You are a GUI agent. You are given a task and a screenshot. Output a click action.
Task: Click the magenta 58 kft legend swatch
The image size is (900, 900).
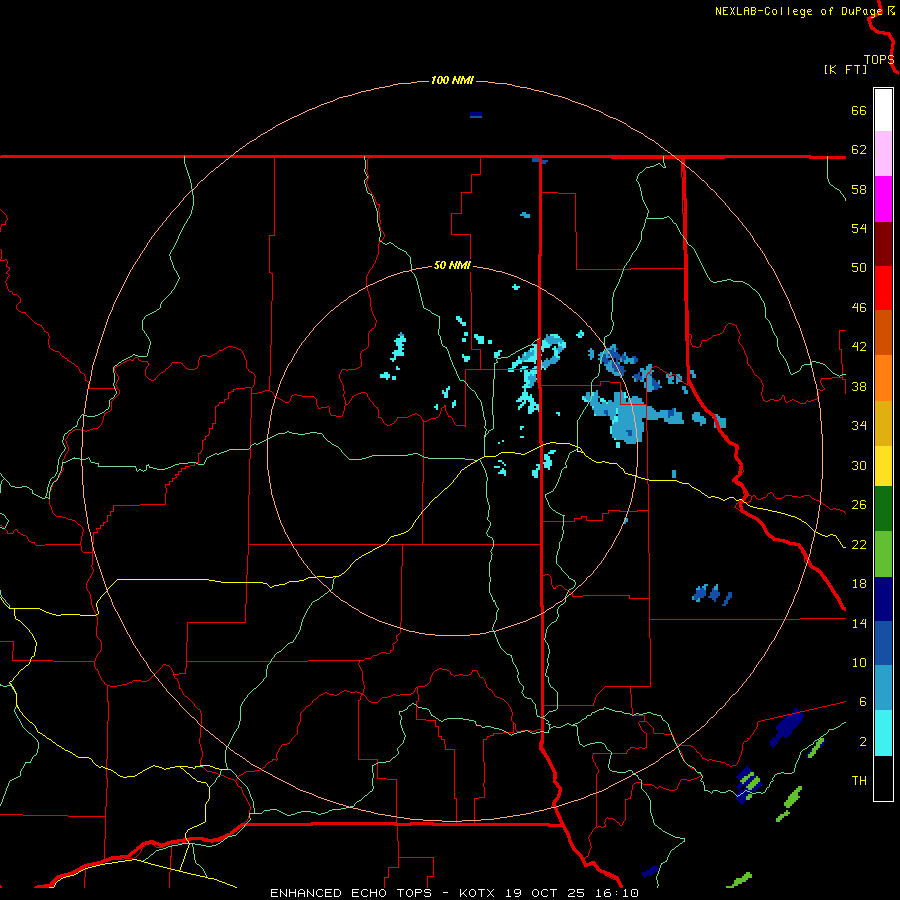[x=883, y=199]
